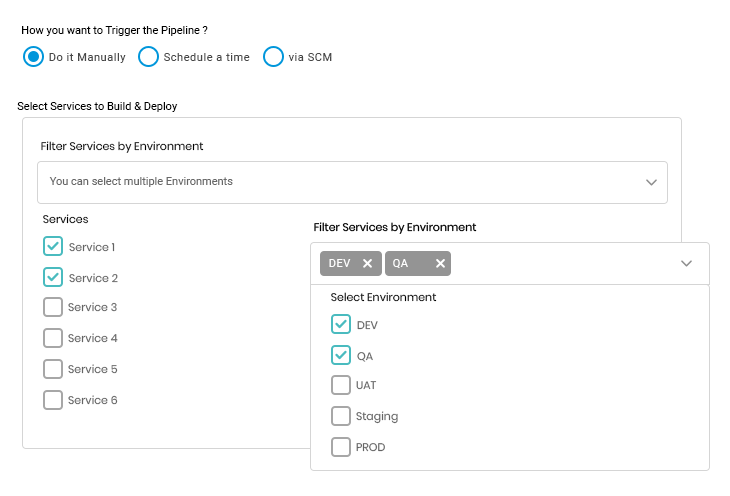Select the PROD environment checkbox

click(341, 447)
